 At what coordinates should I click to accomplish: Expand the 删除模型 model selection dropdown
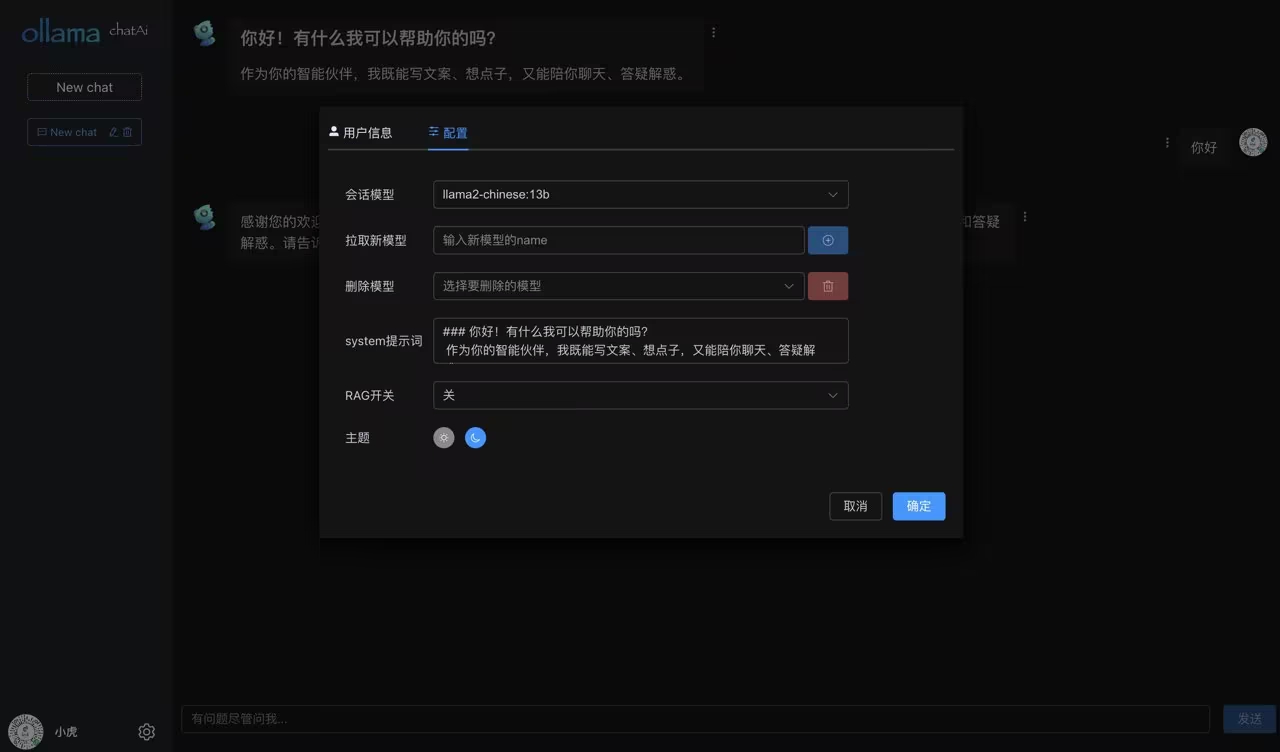click(x=618, y=286)
